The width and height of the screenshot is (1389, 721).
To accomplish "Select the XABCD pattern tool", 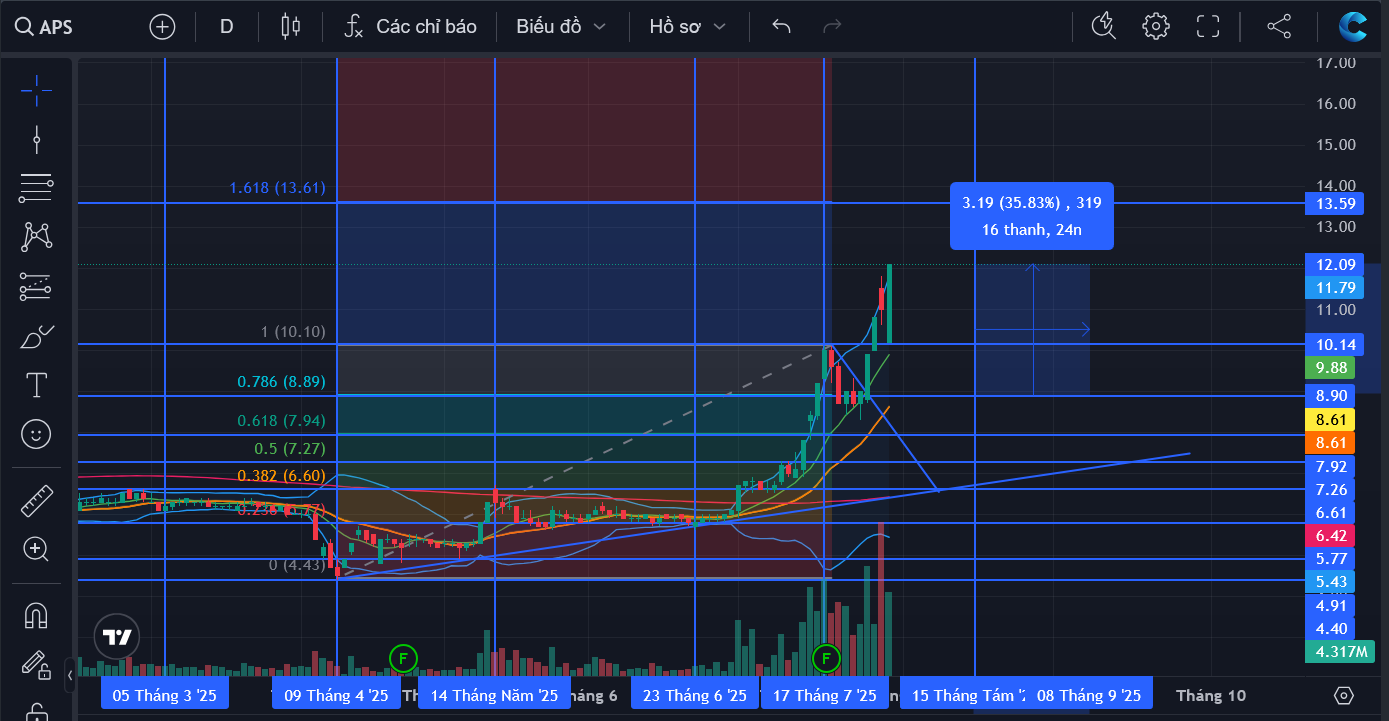I will pos(36,236).
